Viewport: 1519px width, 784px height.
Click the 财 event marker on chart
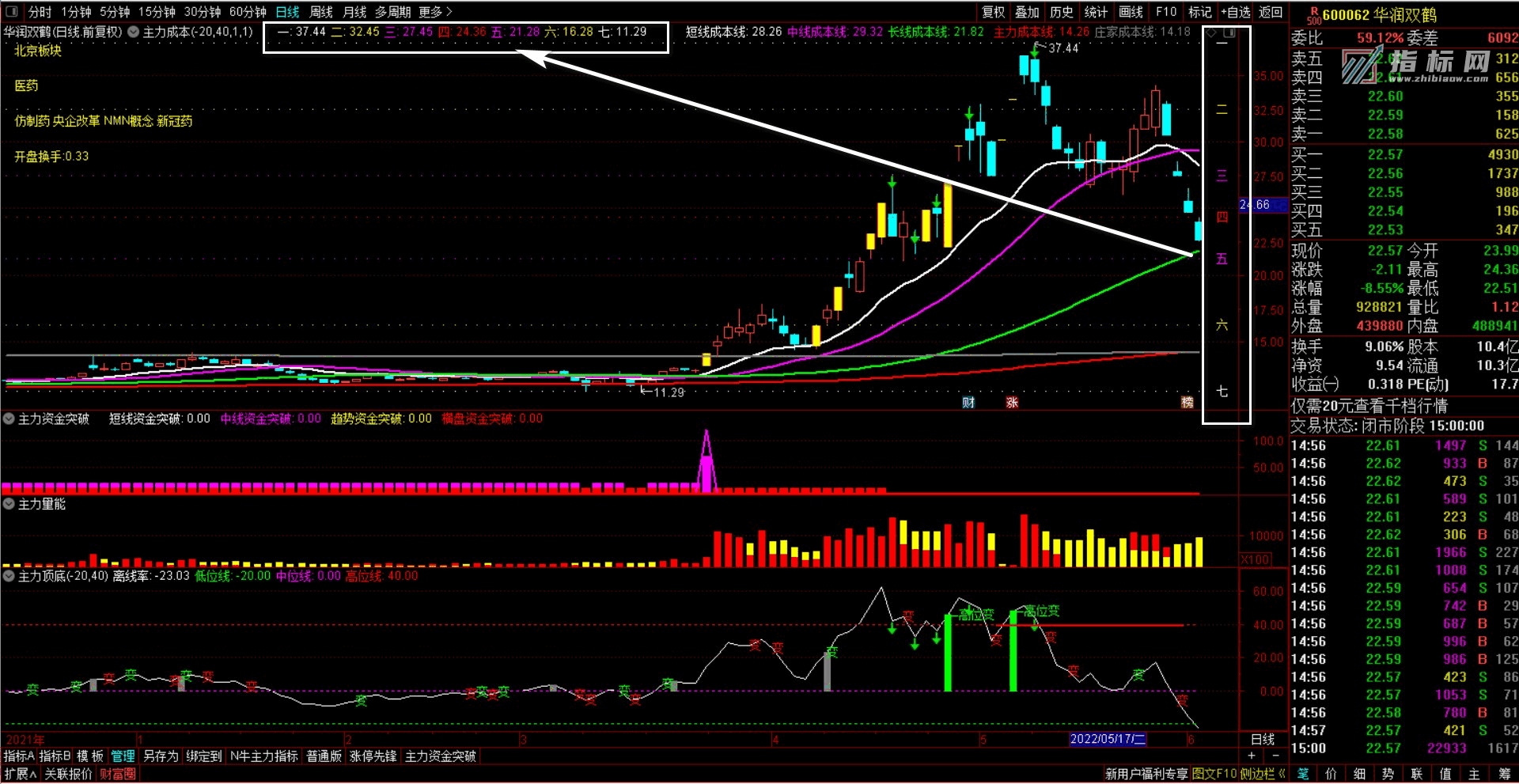pyautogui.click(x=968, y=403)
